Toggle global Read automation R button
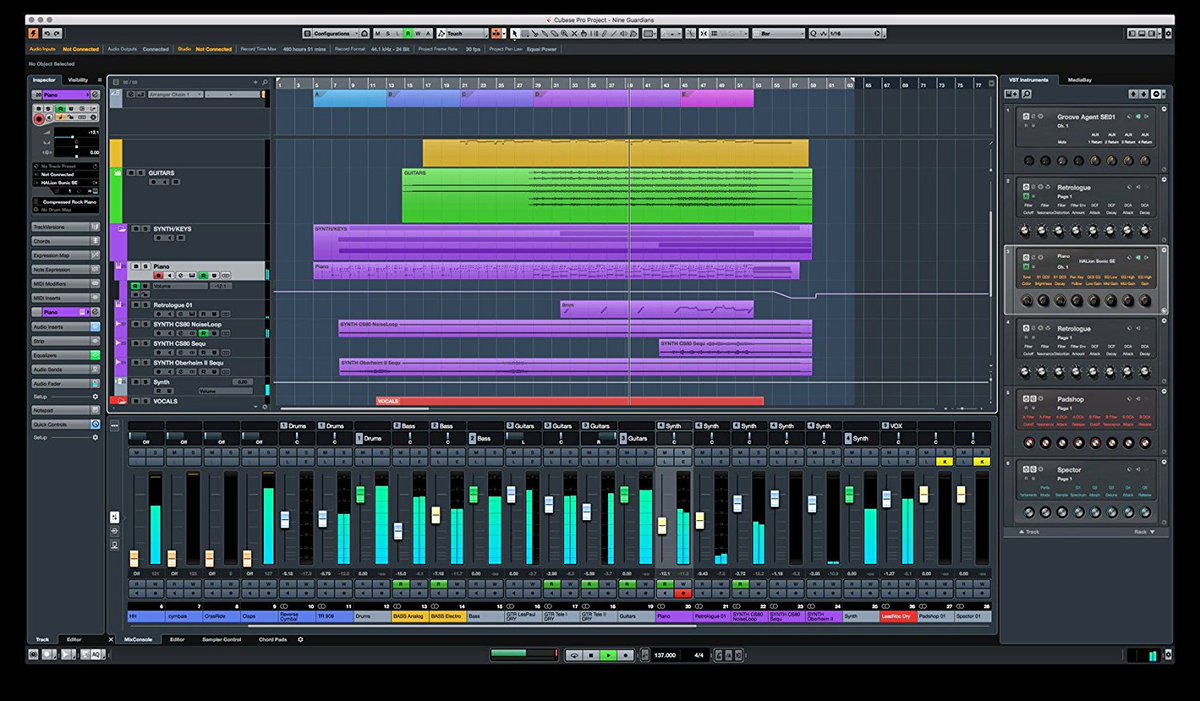This screenshot has height=701, width=1200. (407, 33)
